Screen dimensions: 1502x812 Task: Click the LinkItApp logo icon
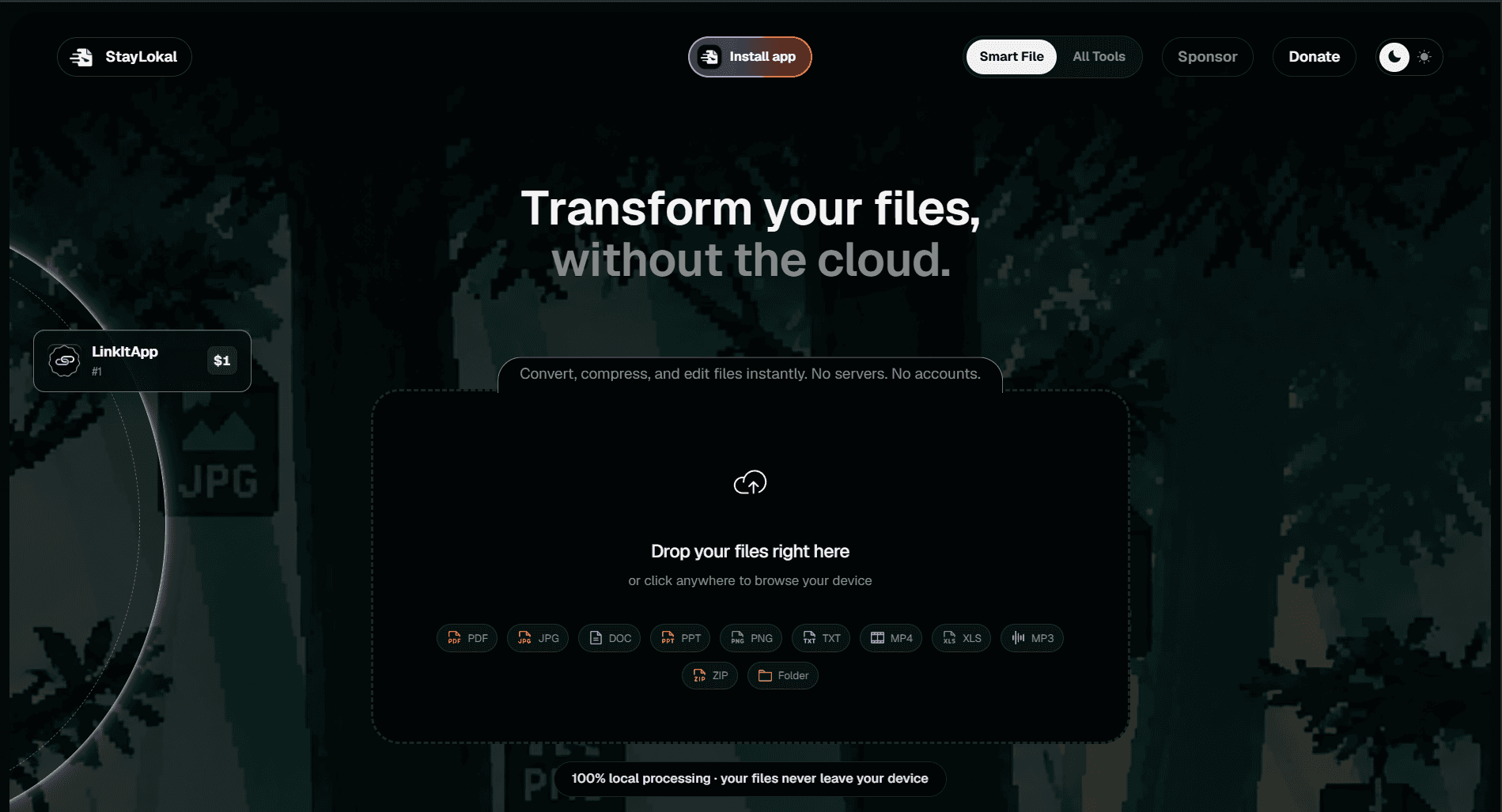point(65,361)
